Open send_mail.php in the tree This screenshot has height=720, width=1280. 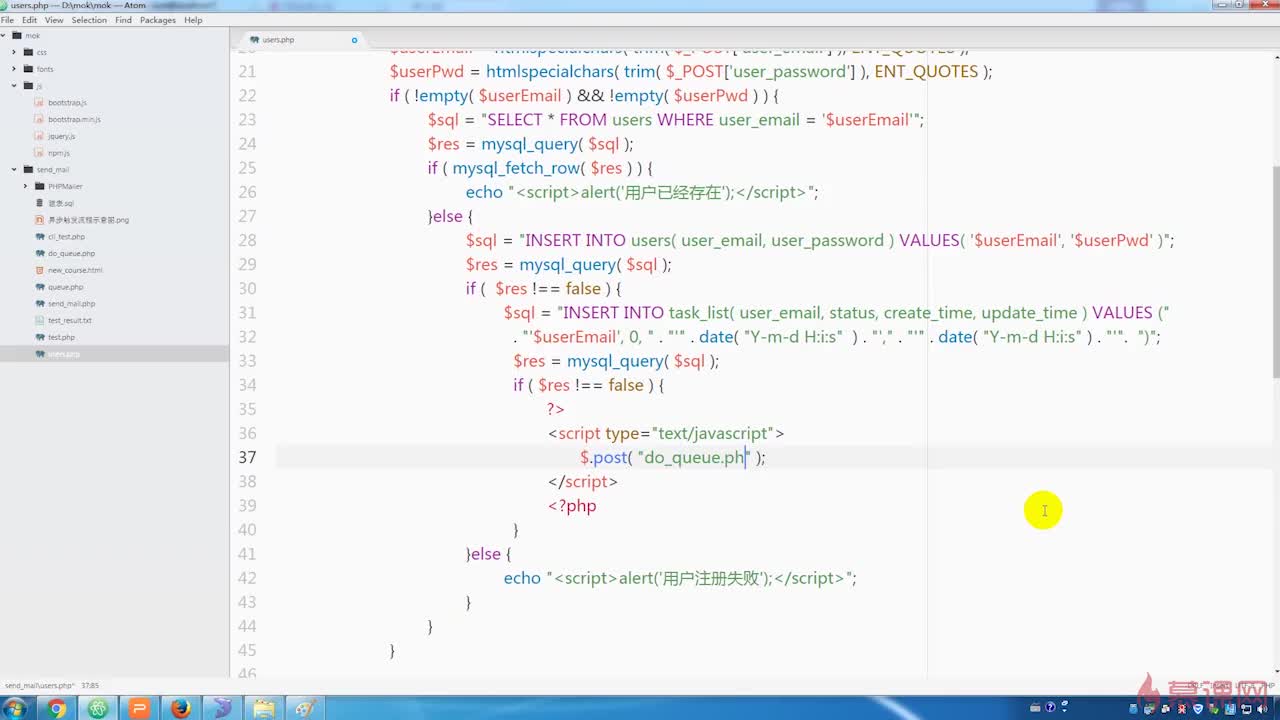(x=71, y=304)
